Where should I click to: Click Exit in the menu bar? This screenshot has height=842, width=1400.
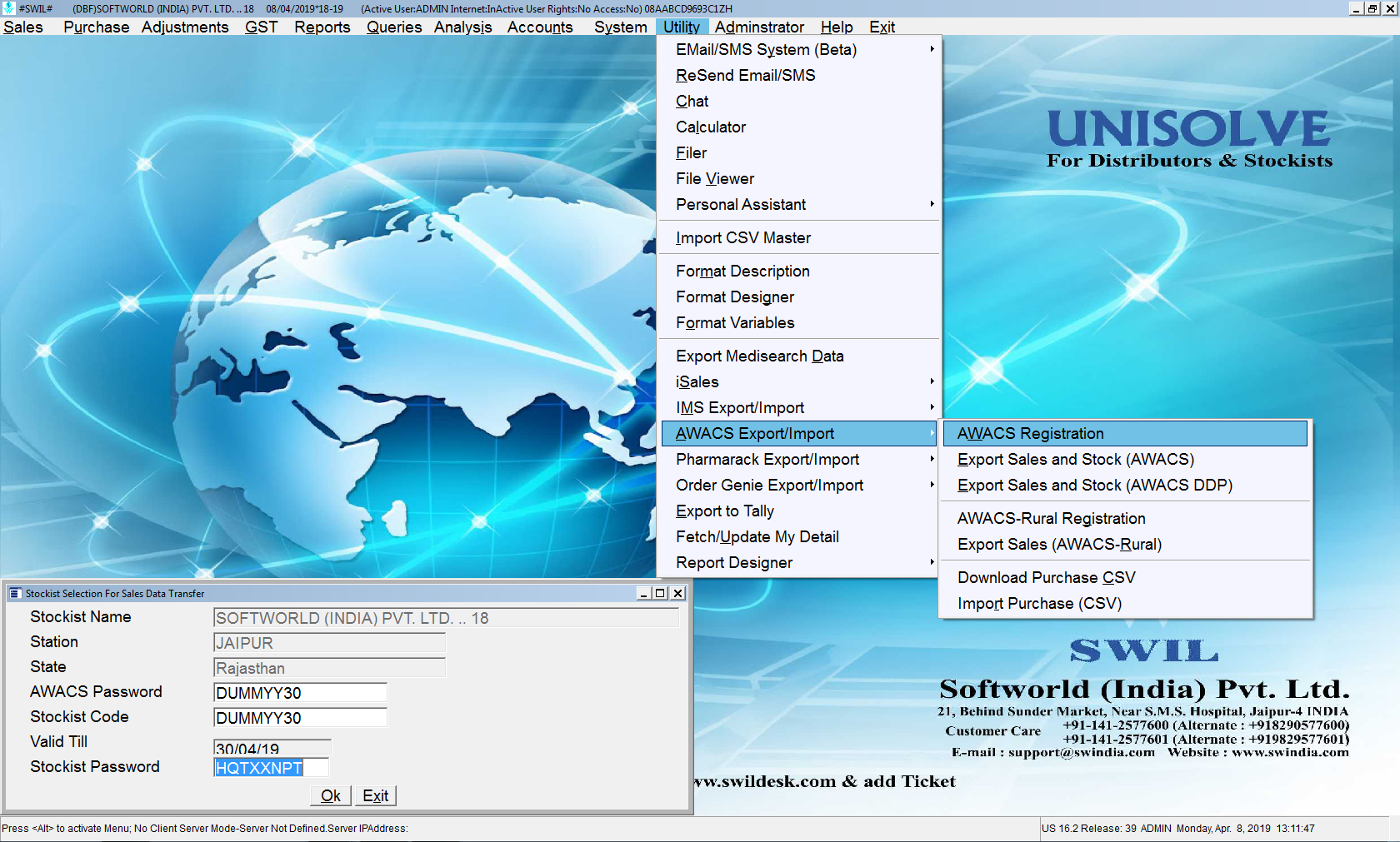click(x=882, y=27)
